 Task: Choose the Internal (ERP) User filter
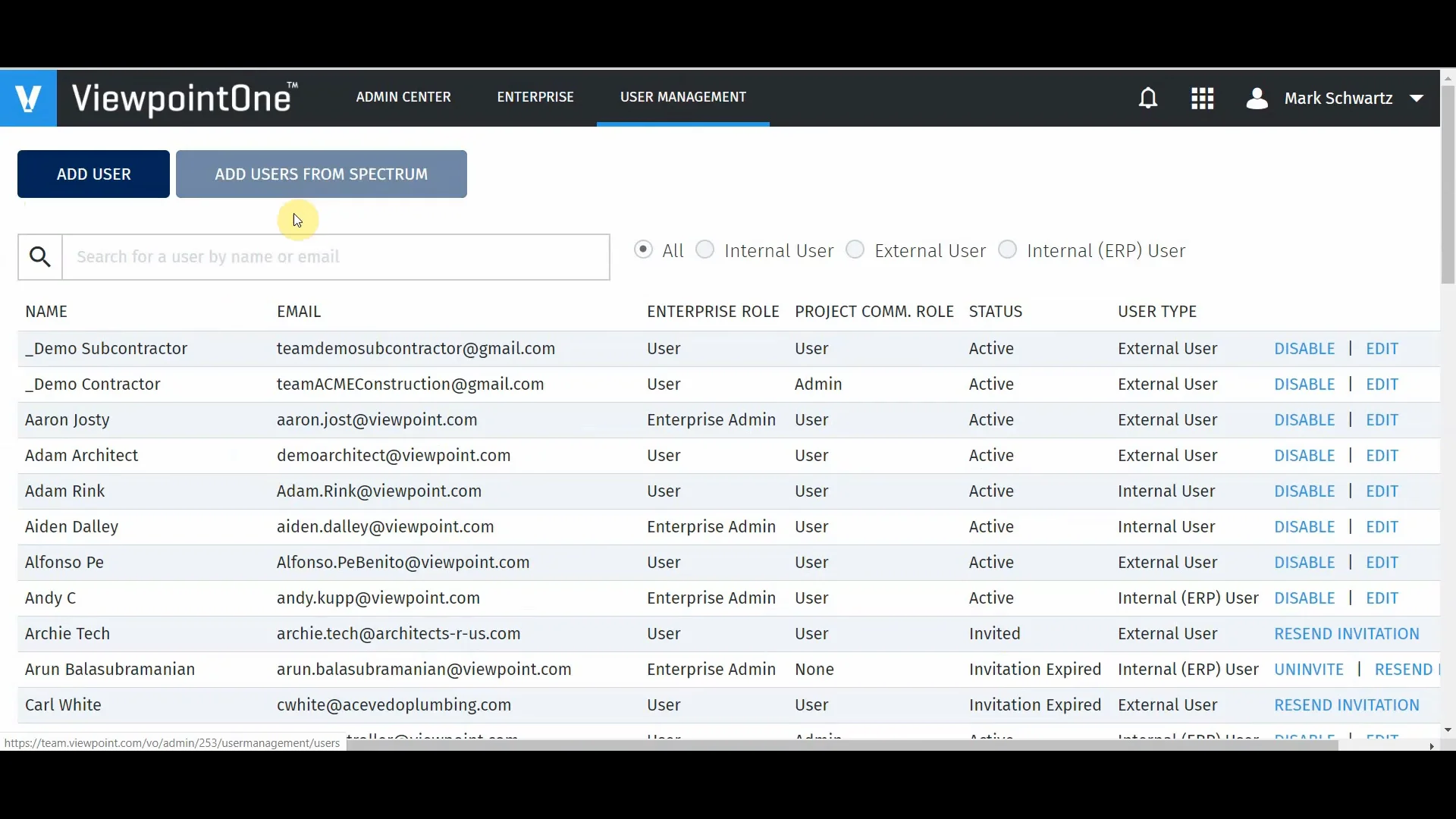(x=1008, y=249)
